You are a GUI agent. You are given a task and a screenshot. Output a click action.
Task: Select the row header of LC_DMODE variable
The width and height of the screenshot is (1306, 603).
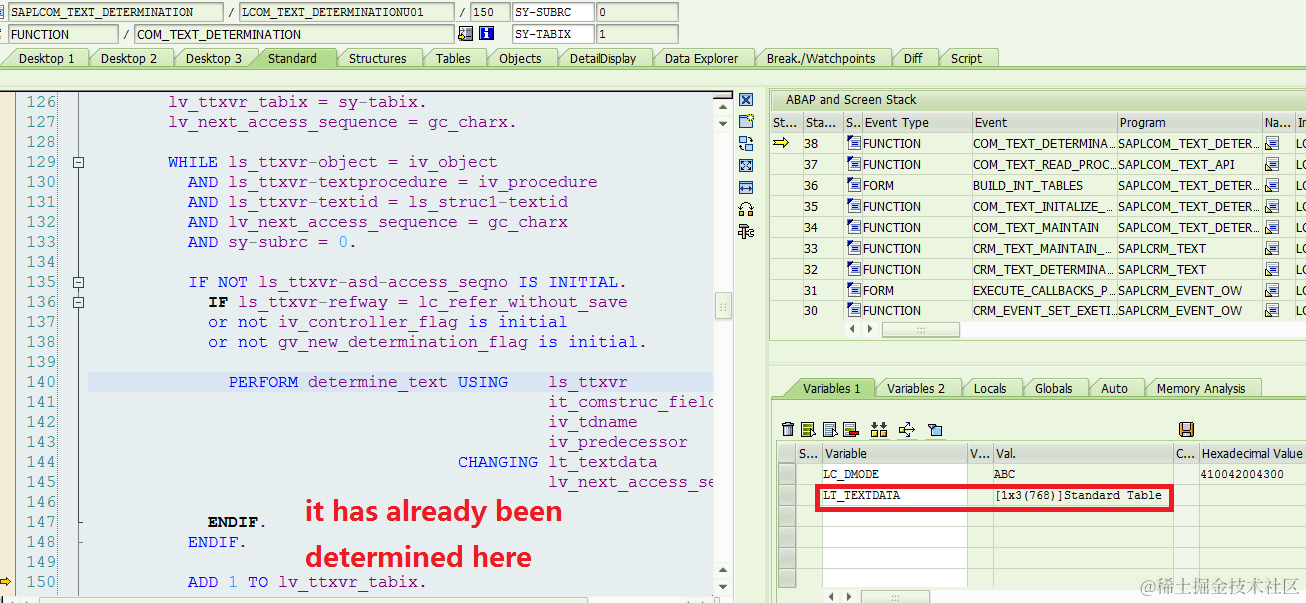(787, 474)
